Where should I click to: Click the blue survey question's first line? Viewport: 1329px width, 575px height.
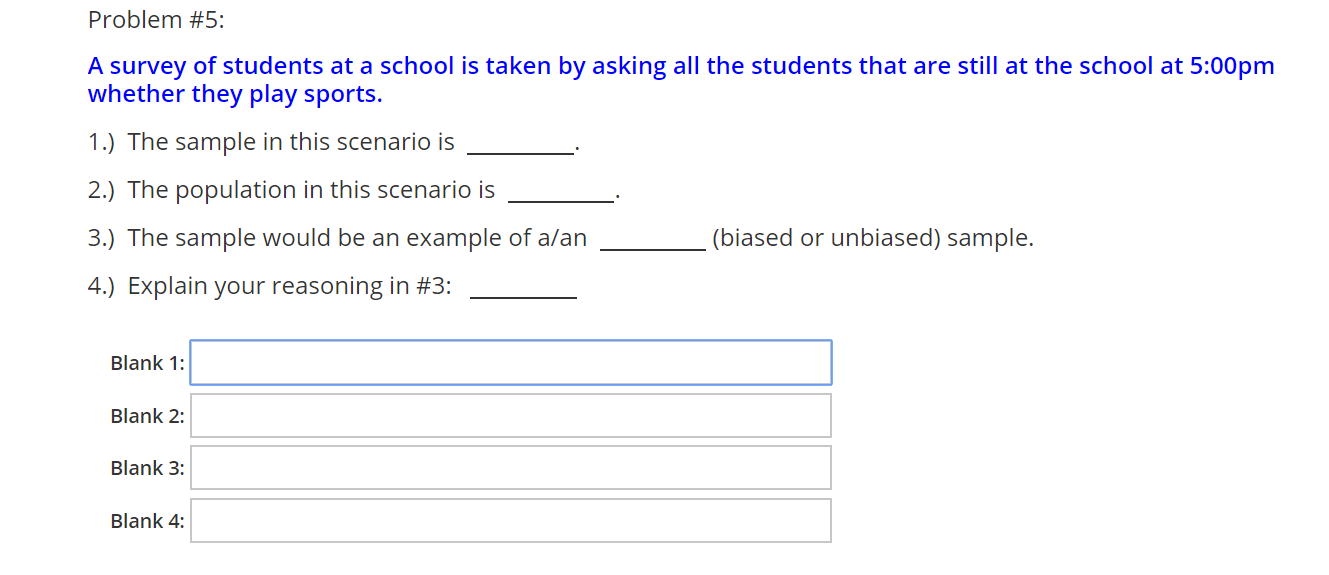pos(680,66)
